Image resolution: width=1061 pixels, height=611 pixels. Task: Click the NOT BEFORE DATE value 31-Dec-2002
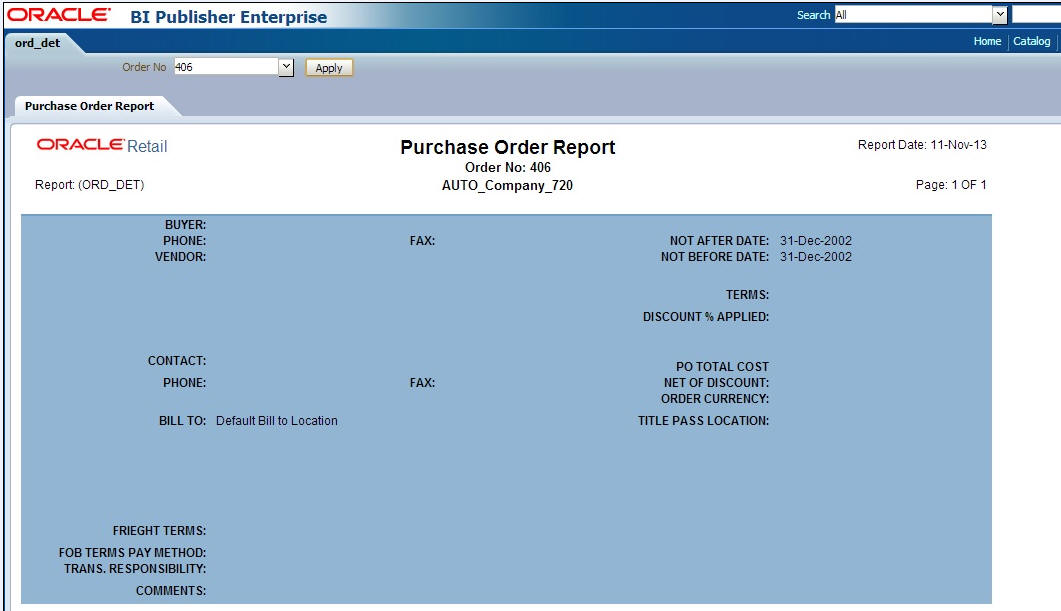815,257
